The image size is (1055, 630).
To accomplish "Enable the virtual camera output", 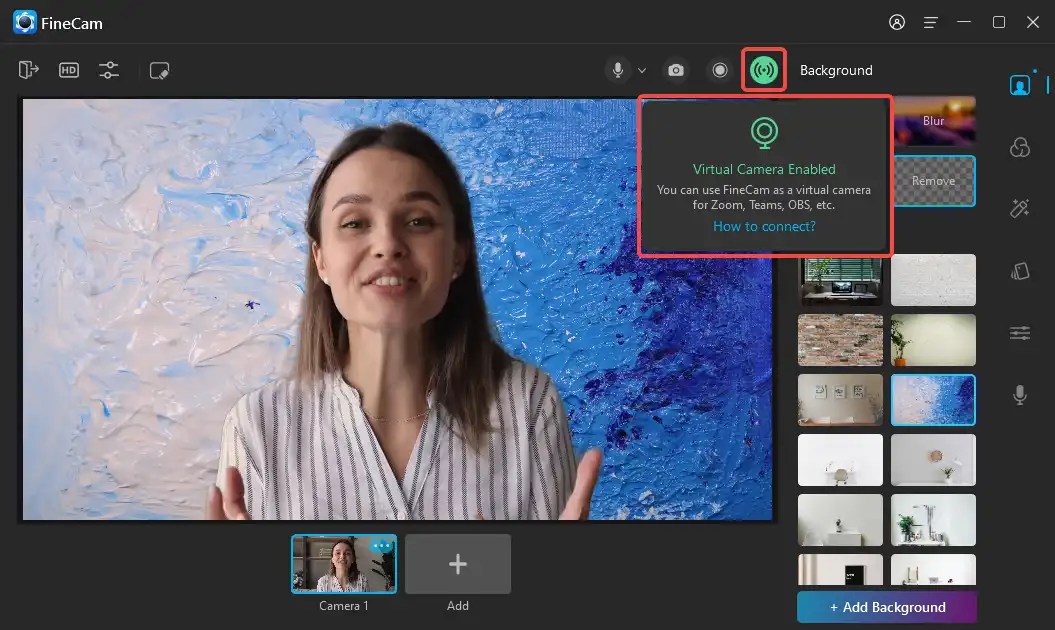I will [764, 70].
